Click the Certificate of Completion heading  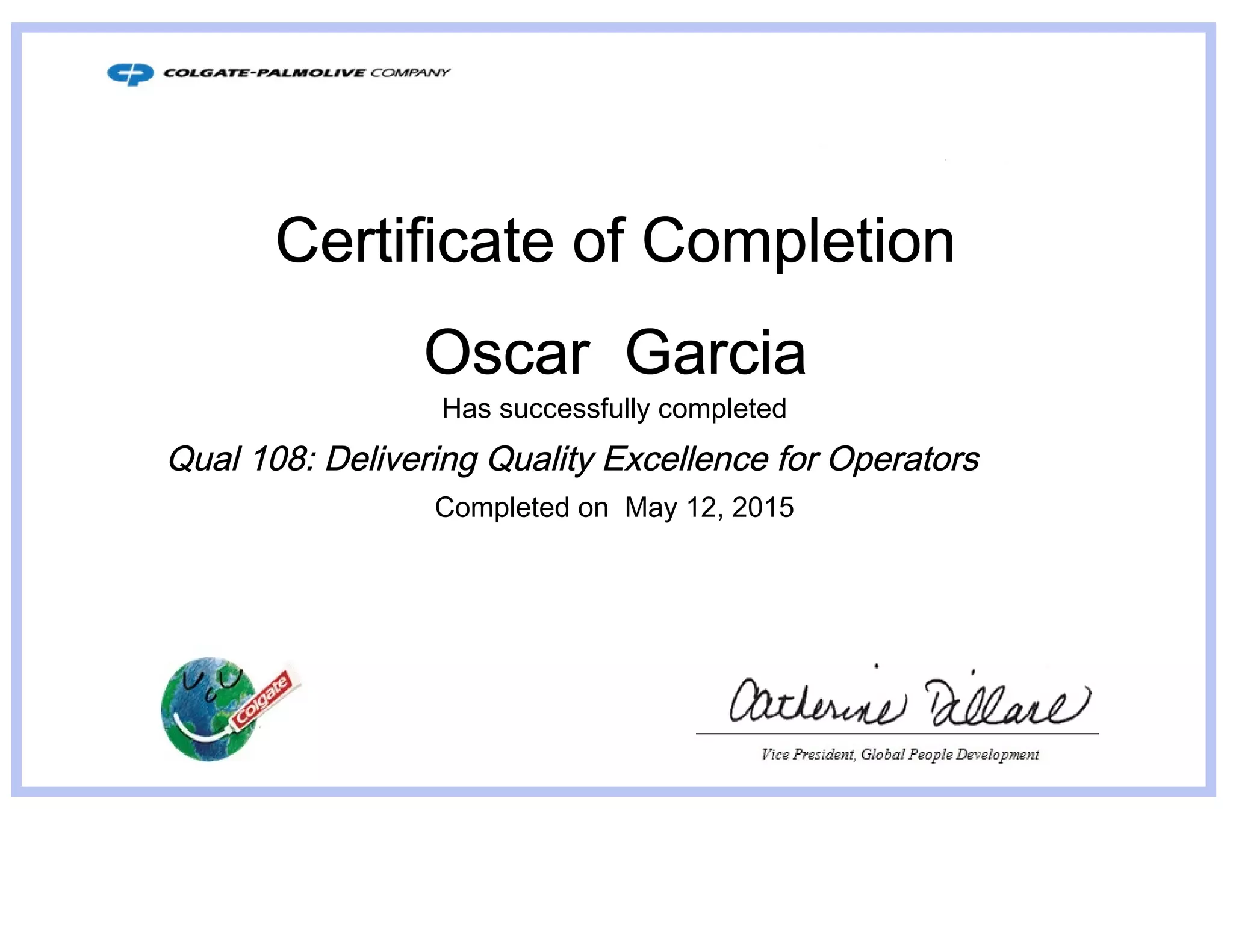615,241
